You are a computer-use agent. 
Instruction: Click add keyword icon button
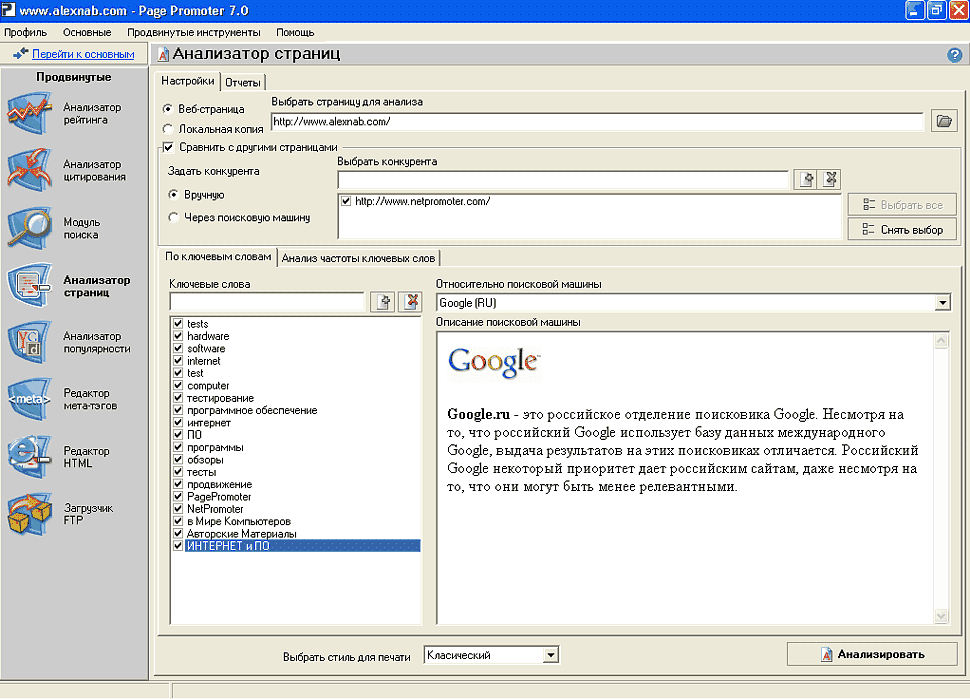pos(383,302)
